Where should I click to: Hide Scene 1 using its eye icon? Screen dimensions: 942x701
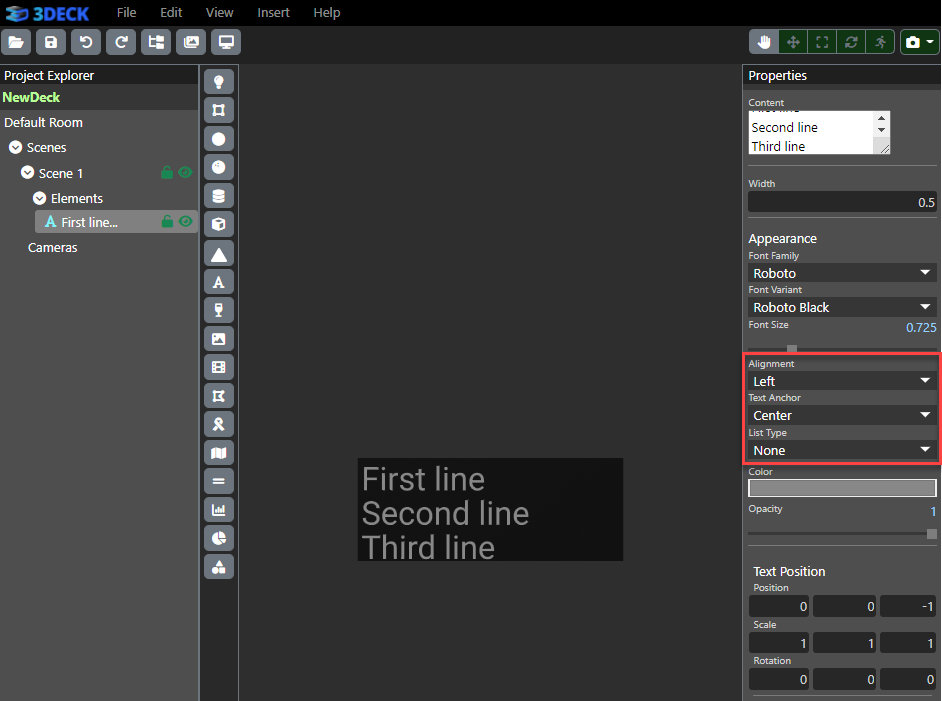[x=185, y=173]
